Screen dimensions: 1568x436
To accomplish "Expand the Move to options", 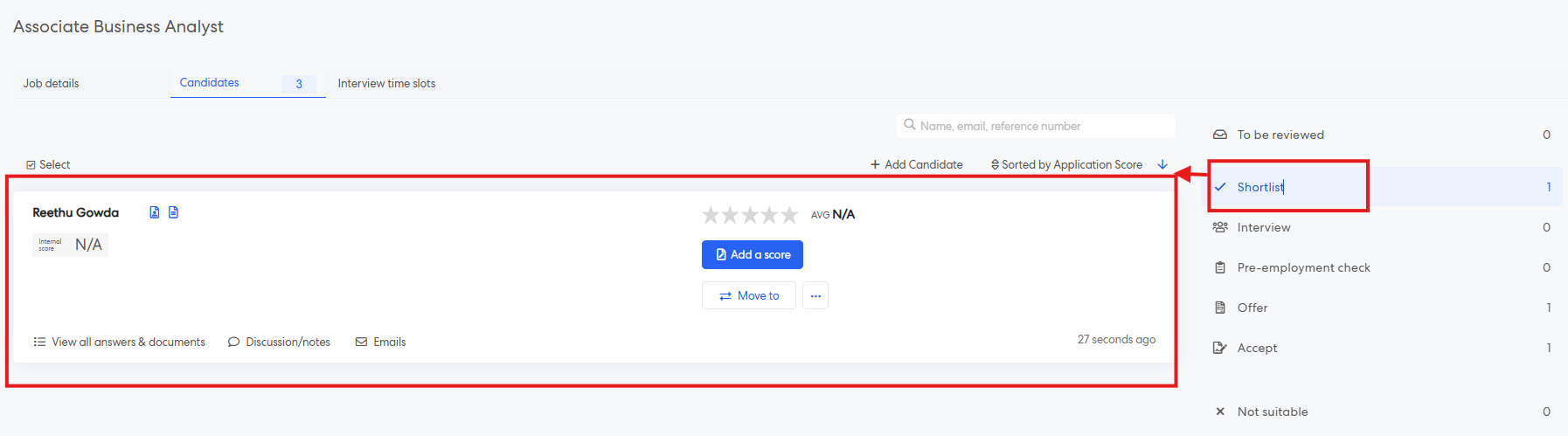I will (x=749, y=295).
